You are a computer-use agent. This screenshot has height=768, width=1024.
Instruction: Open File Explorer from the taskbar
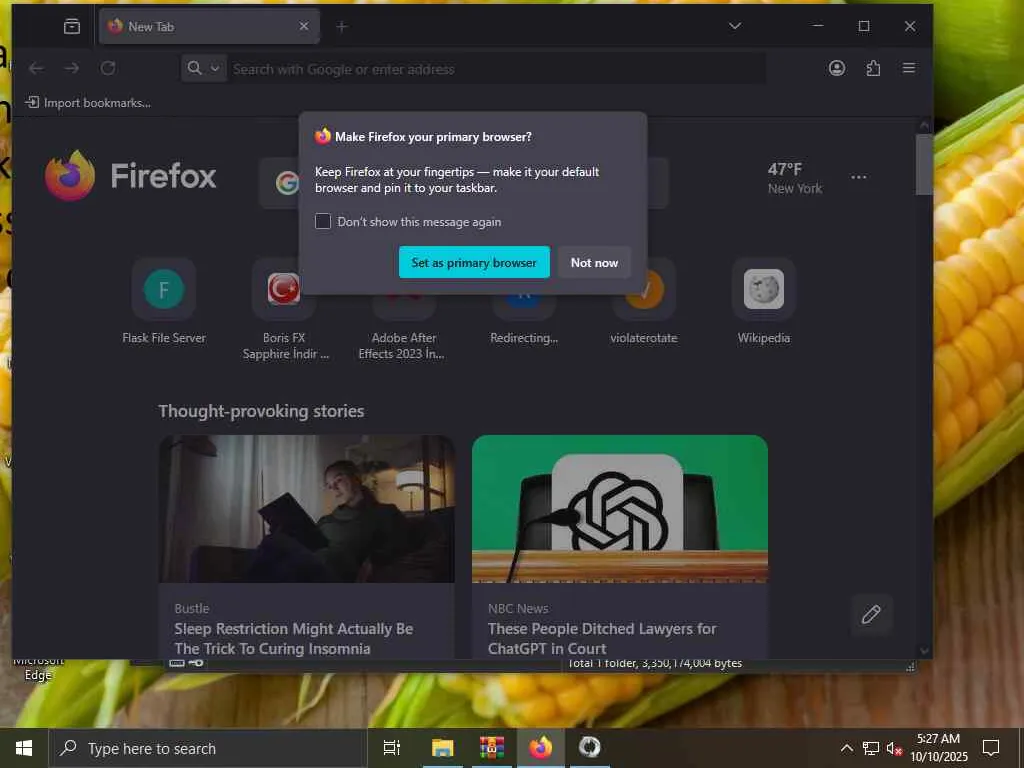tap(442, 748)
